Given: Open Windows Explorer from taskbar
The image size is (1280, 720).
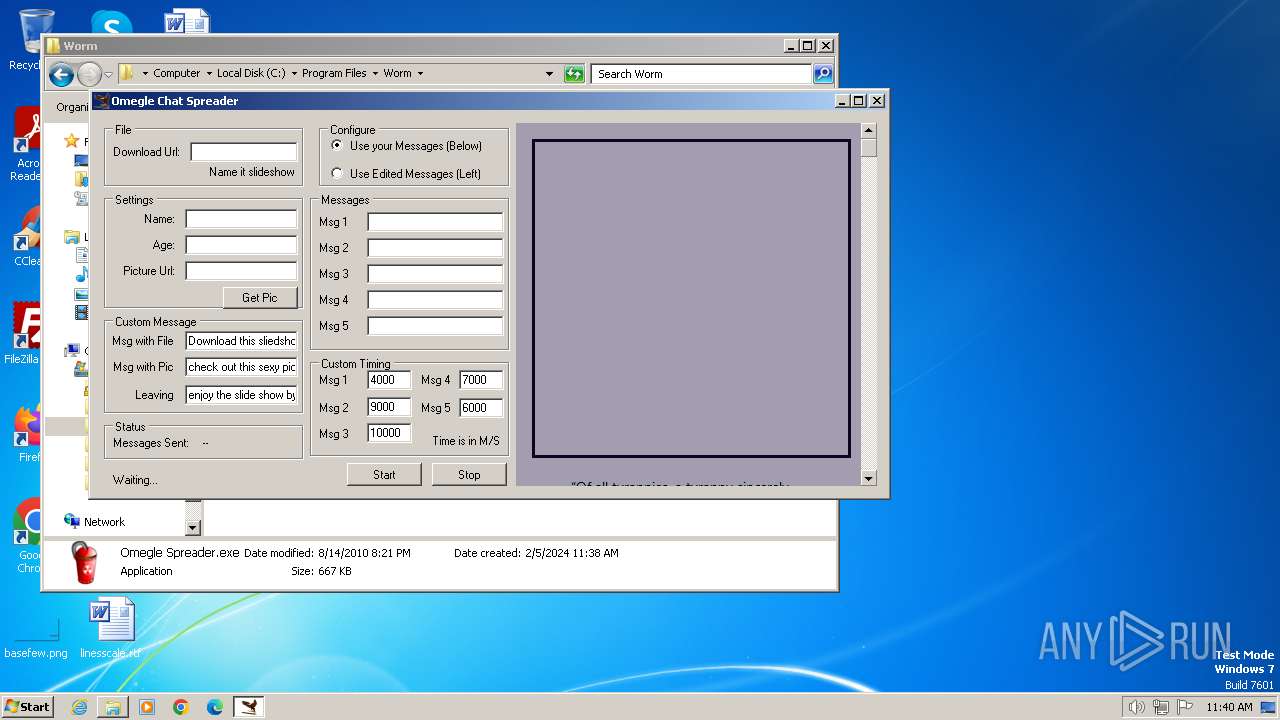Looking at the screenshot, I should point(113,707).
